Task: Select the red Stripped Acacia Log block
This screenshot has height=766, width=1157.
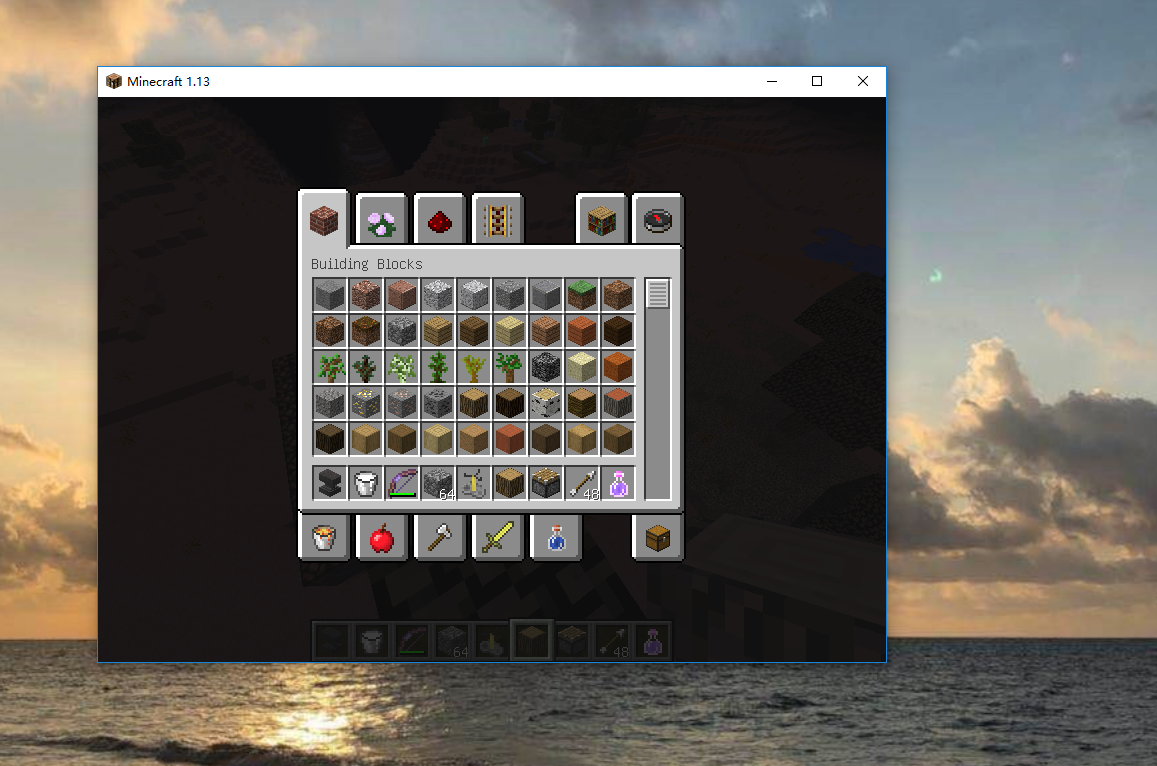Action: [x=510, y=440]
